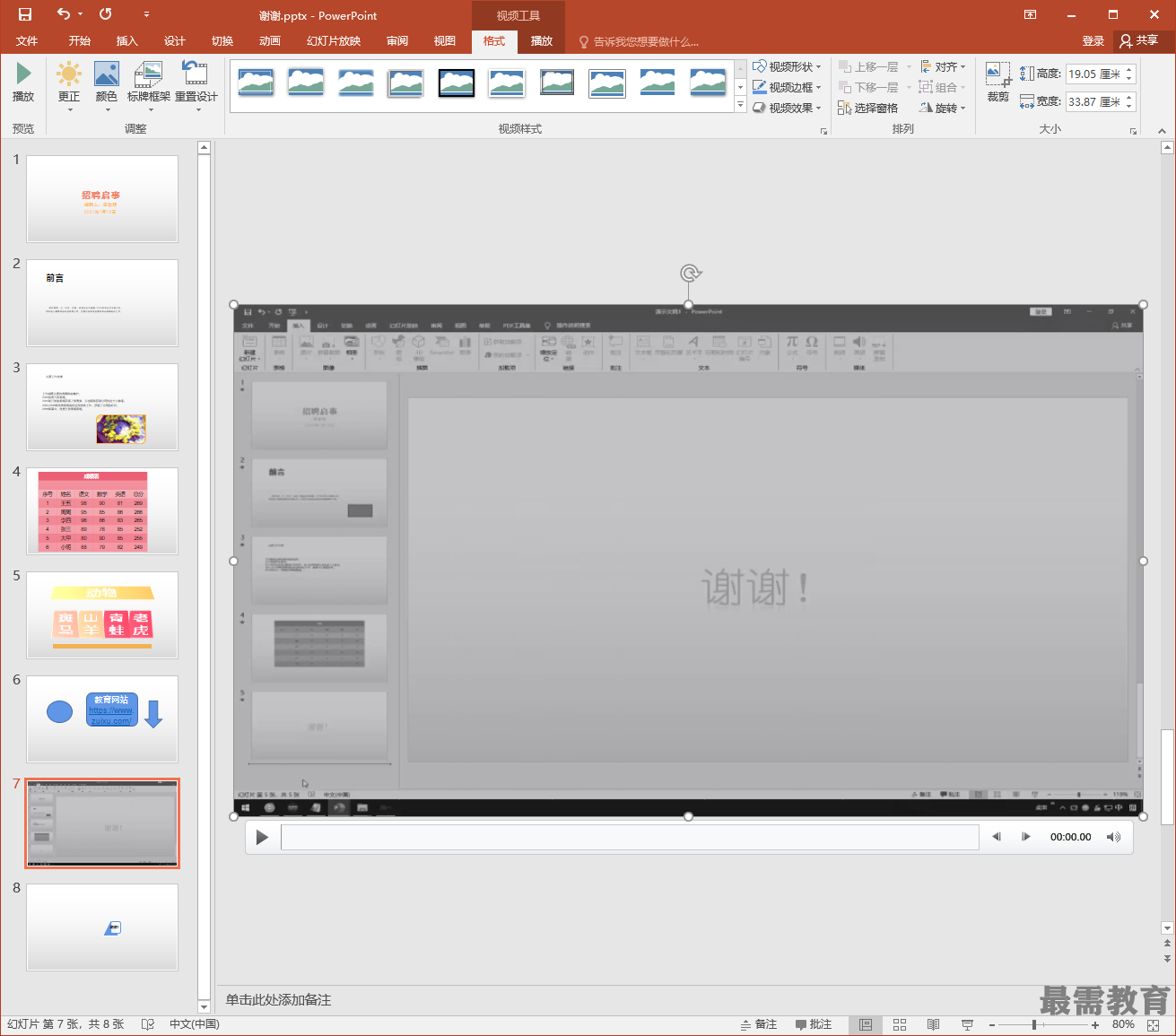Select the 裁剪 crop tool

click(x=998, y=83)
